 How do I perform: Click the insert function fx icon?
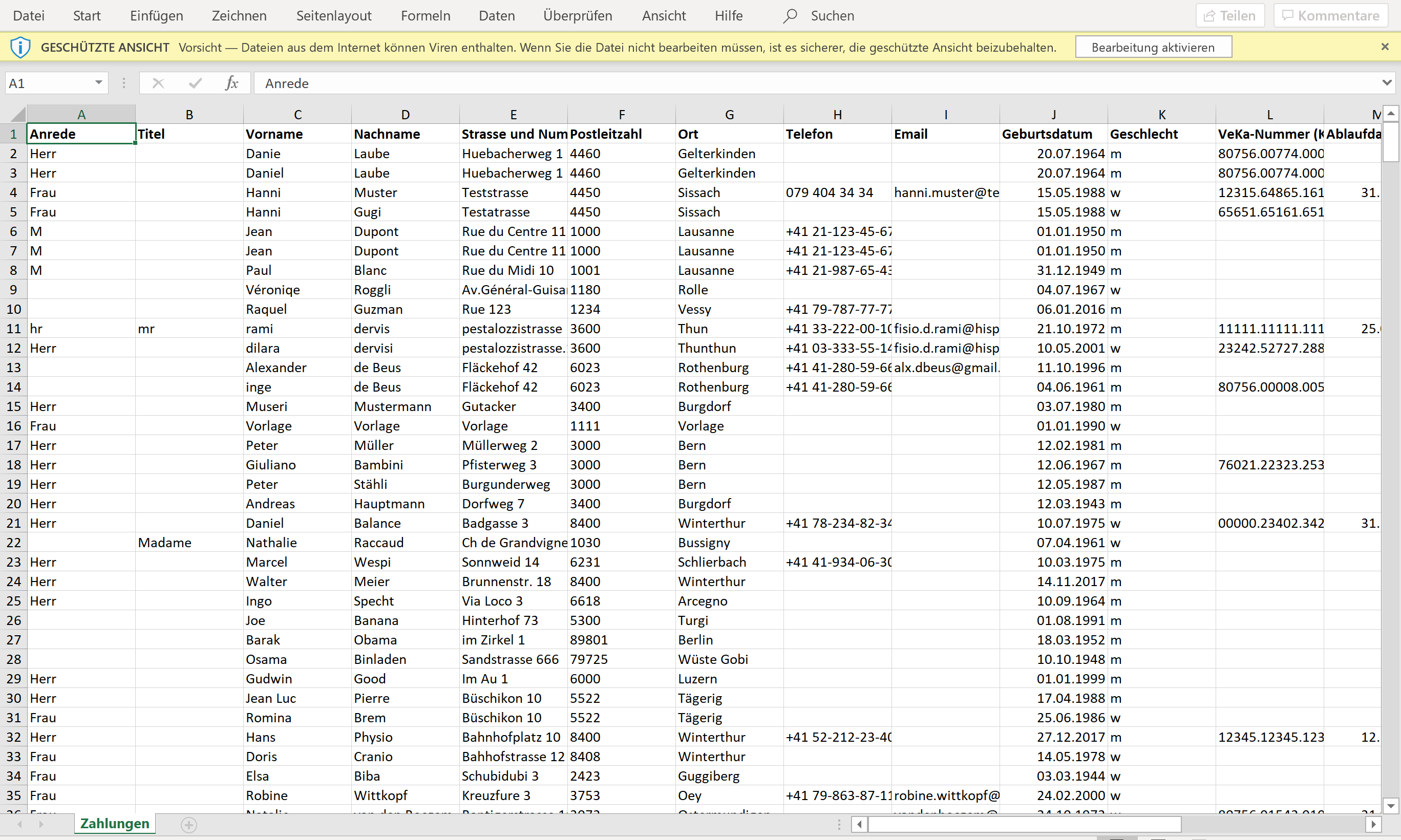[x=231, y=83]
